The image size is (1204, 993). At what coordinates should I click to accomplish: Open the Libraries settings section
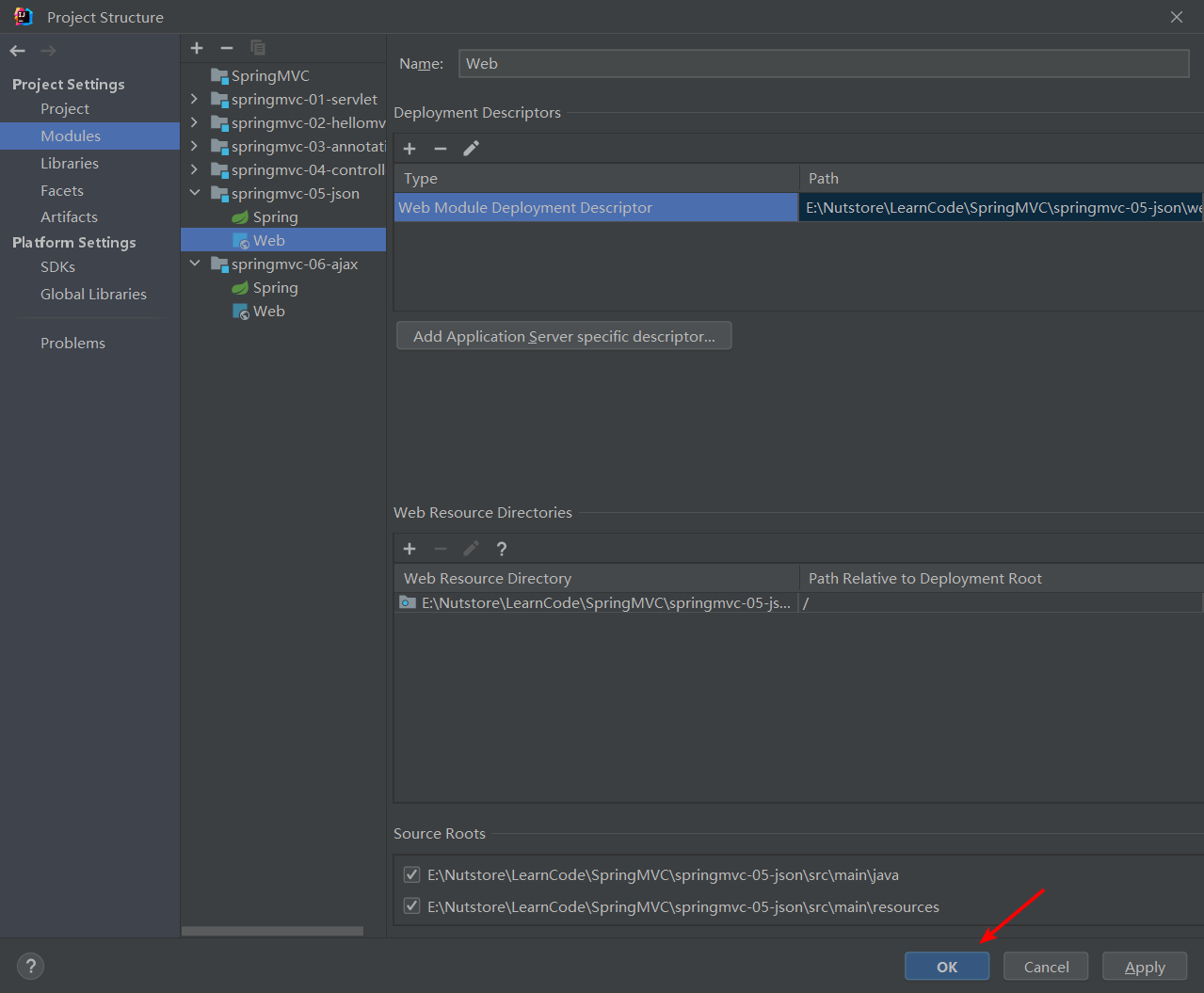[x=70, y=163]
